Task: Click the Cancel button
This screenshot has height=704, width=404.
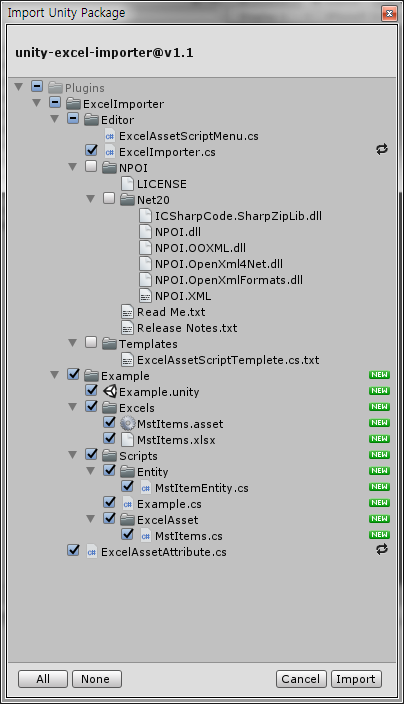Action: pyautogui.click(x=301, y=679)
